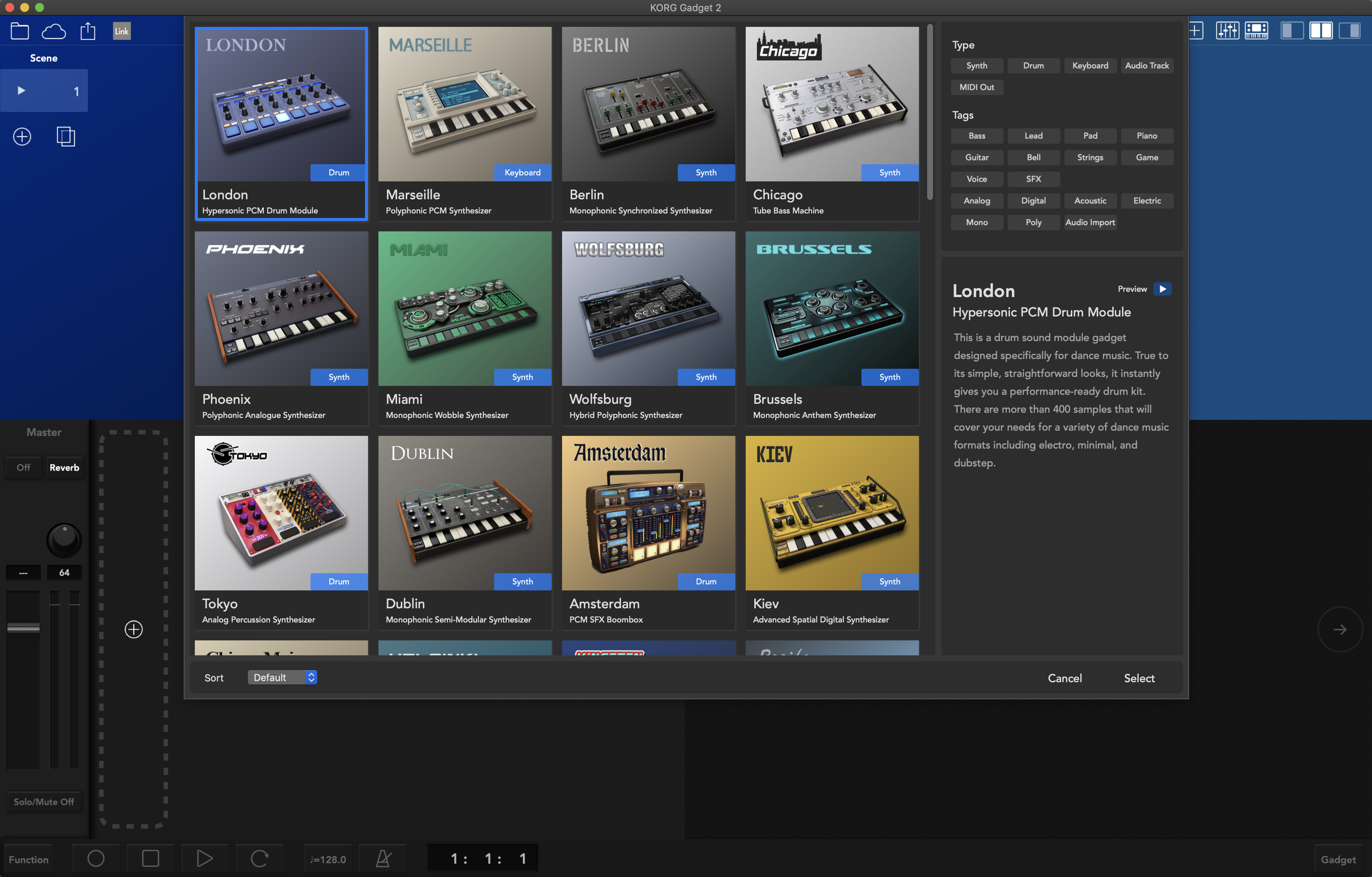This screenshot has width=1372, height=877.
Task: Select the Berlin gadget thumbnail
Action: tap(648, 104)
